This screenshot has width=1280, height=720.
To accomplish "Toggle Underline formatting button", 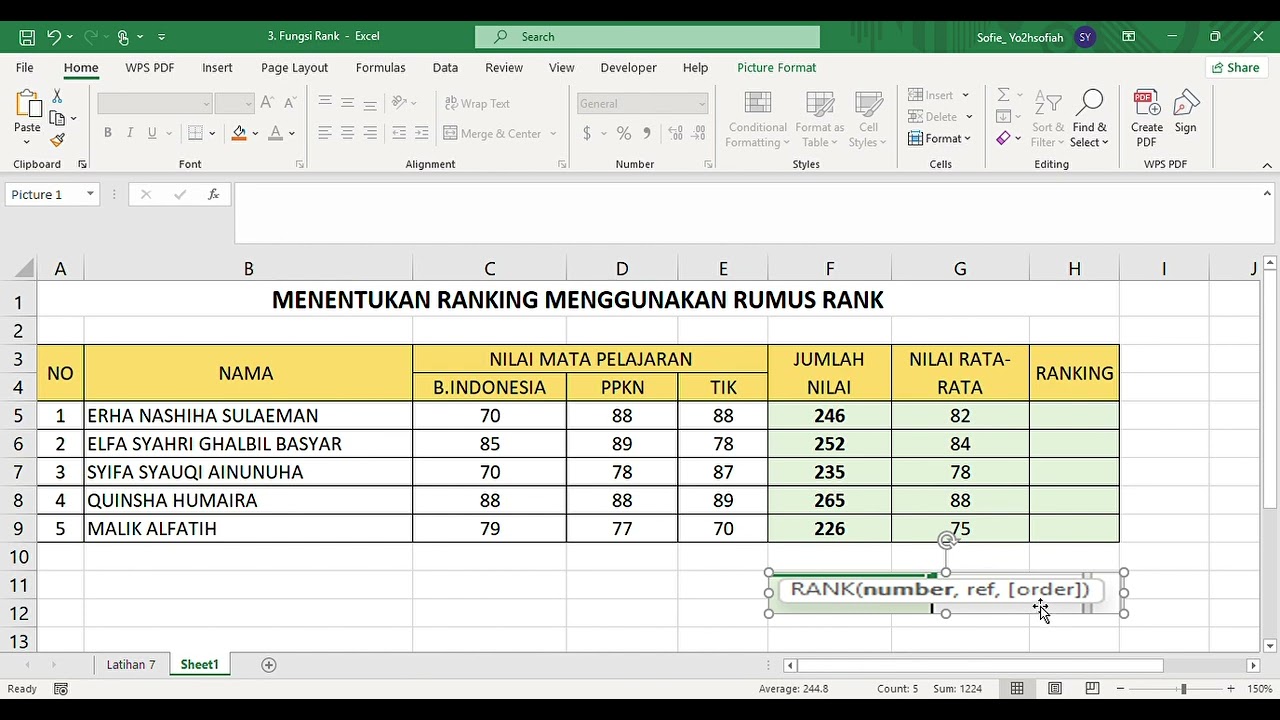I will [152, 133].
